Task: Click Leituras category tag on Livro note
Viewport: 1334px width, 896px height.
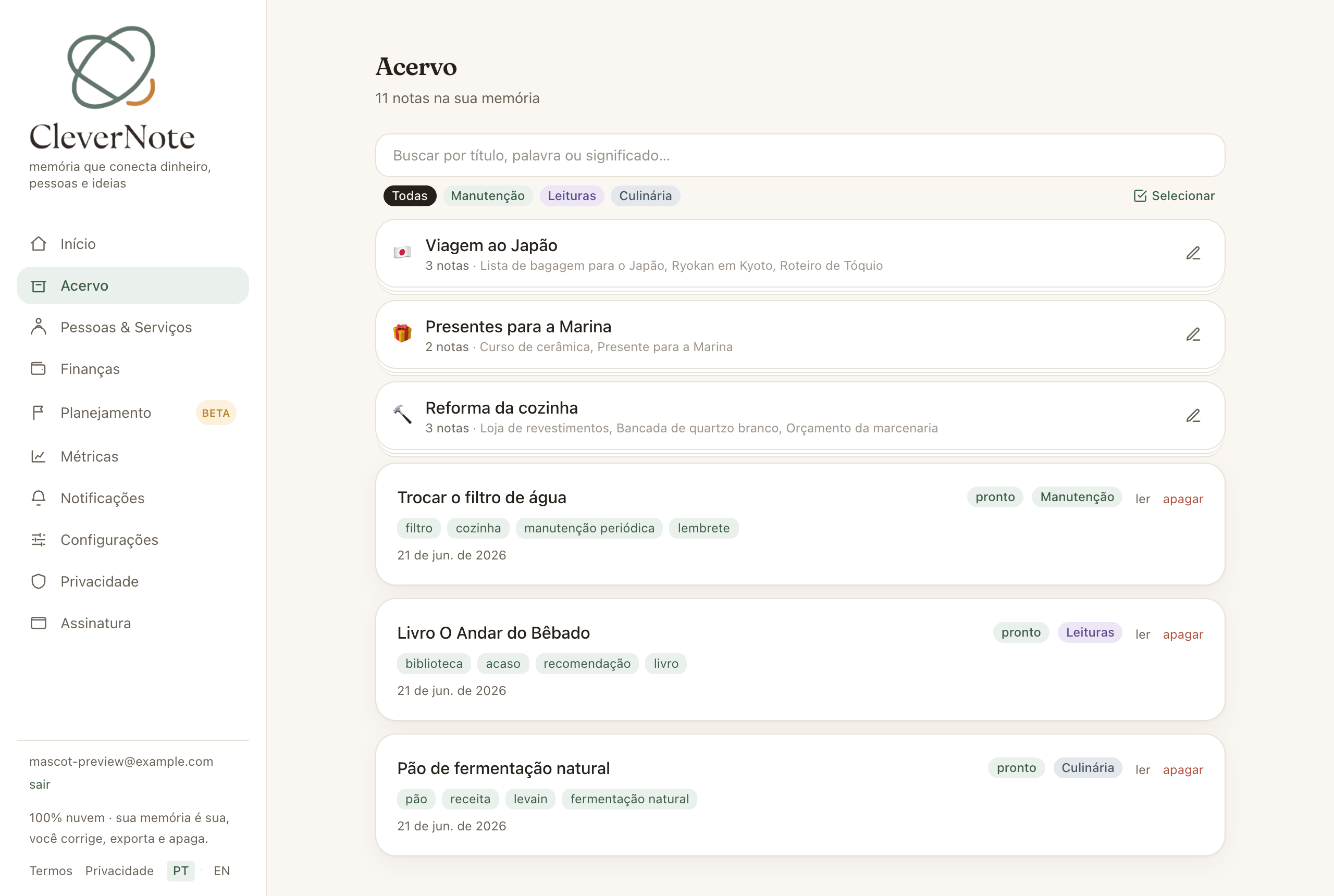Action: pyautogui.click(x=1090, y=632)
